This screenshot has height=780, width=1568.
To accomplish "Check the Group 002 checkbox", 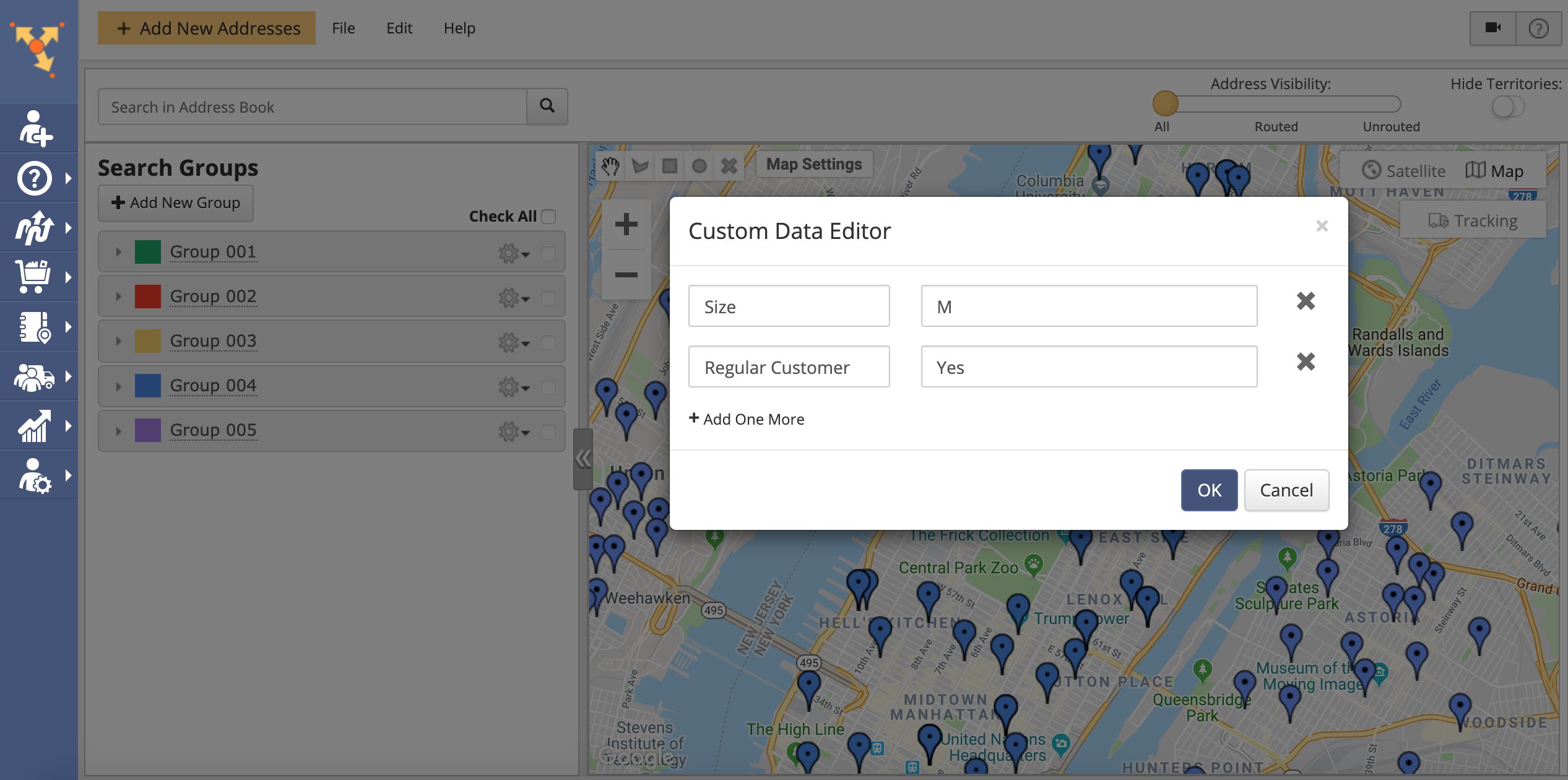I will click(548, 298).
